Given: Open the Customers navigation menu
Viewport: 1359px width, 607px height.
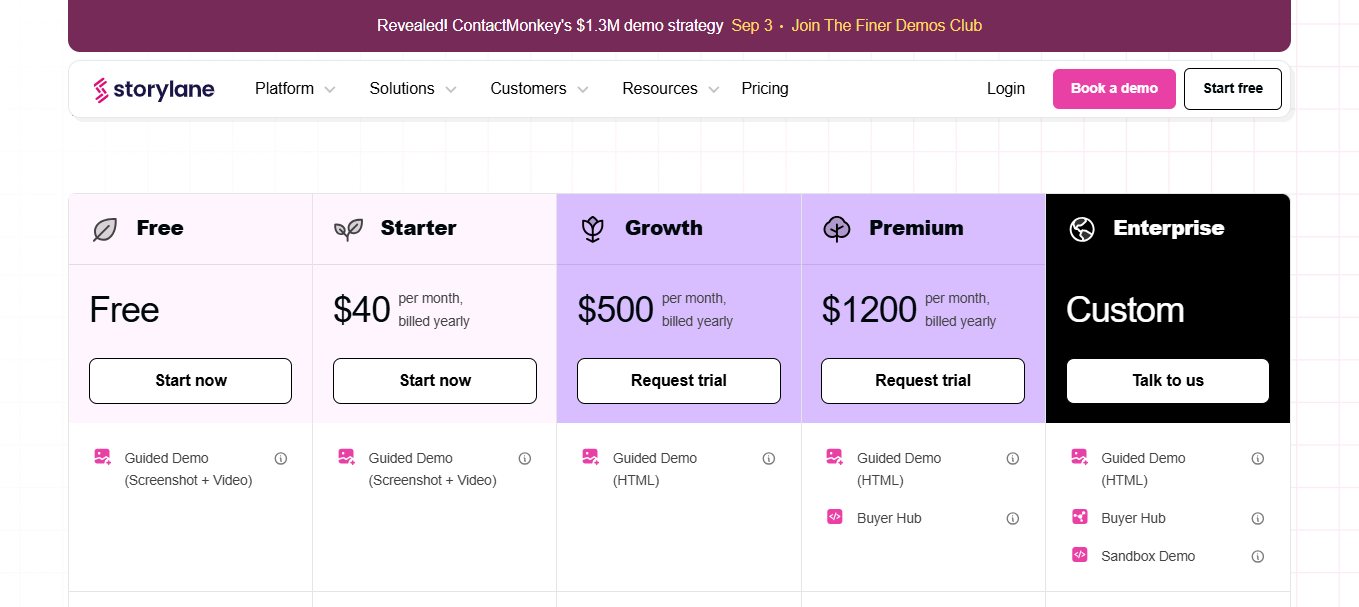Looking at the screenshot, I should [539, 89].
